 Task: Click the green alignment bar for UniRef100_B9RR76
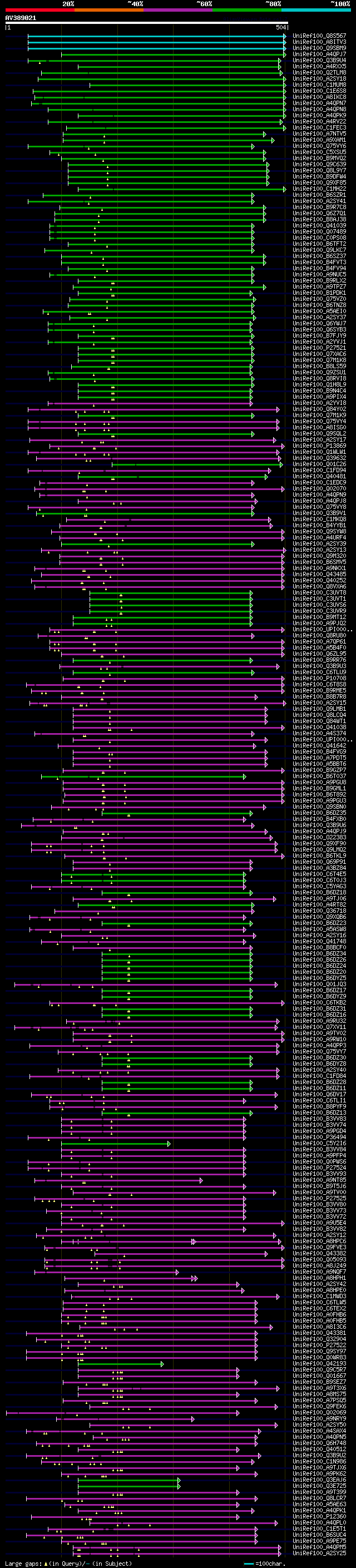point(162,660)
